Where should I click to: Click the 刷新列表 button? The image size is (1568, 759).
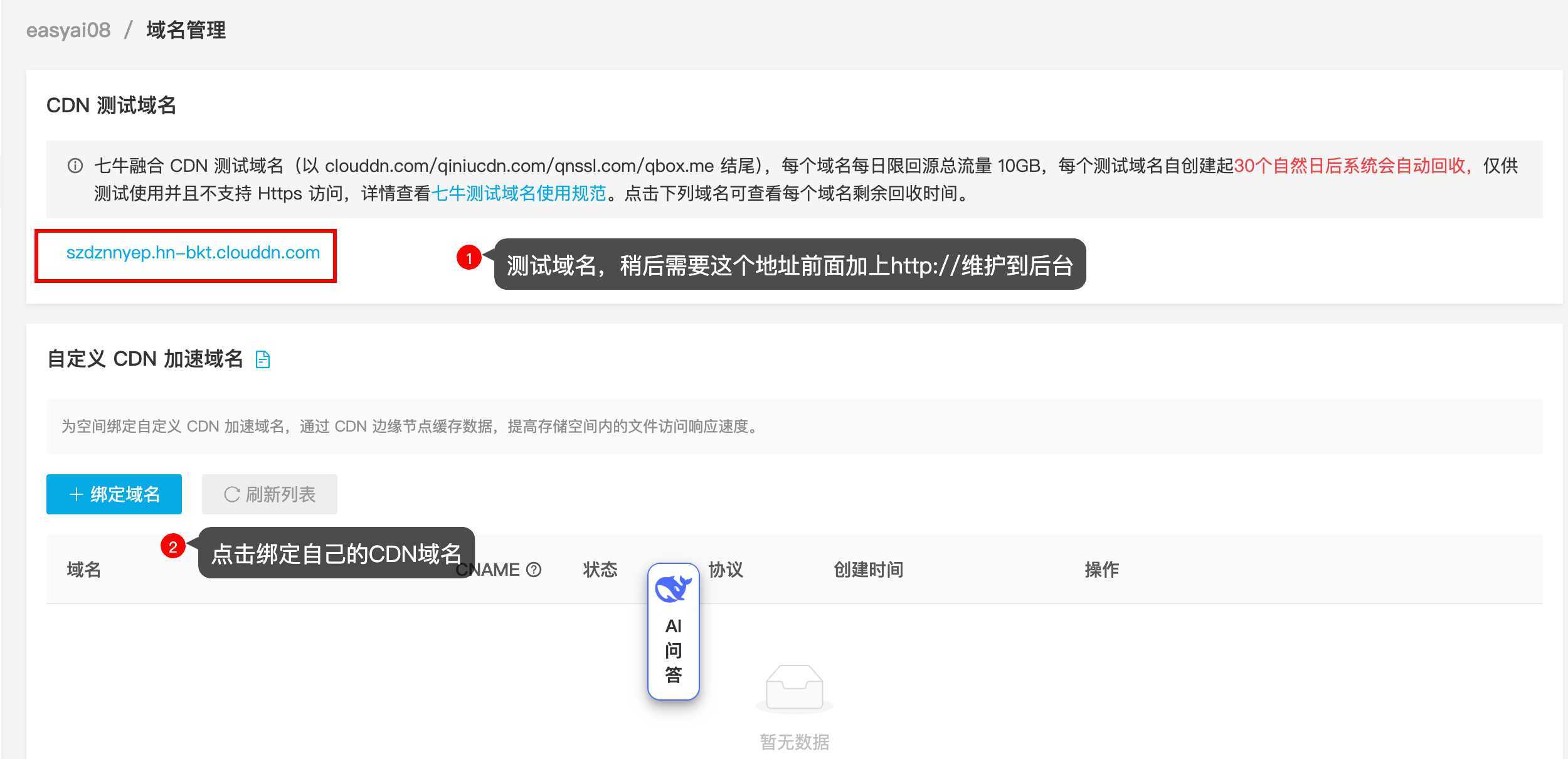[x=270, y=494]
